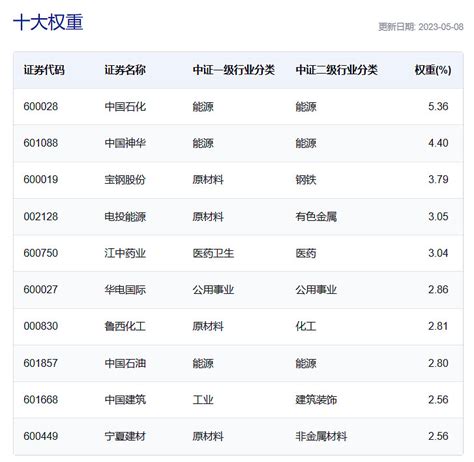This screenshot has width=474, height=462.
Task: Click weight value 5.36
Action: pyautogui.click(x=438, y=107)
